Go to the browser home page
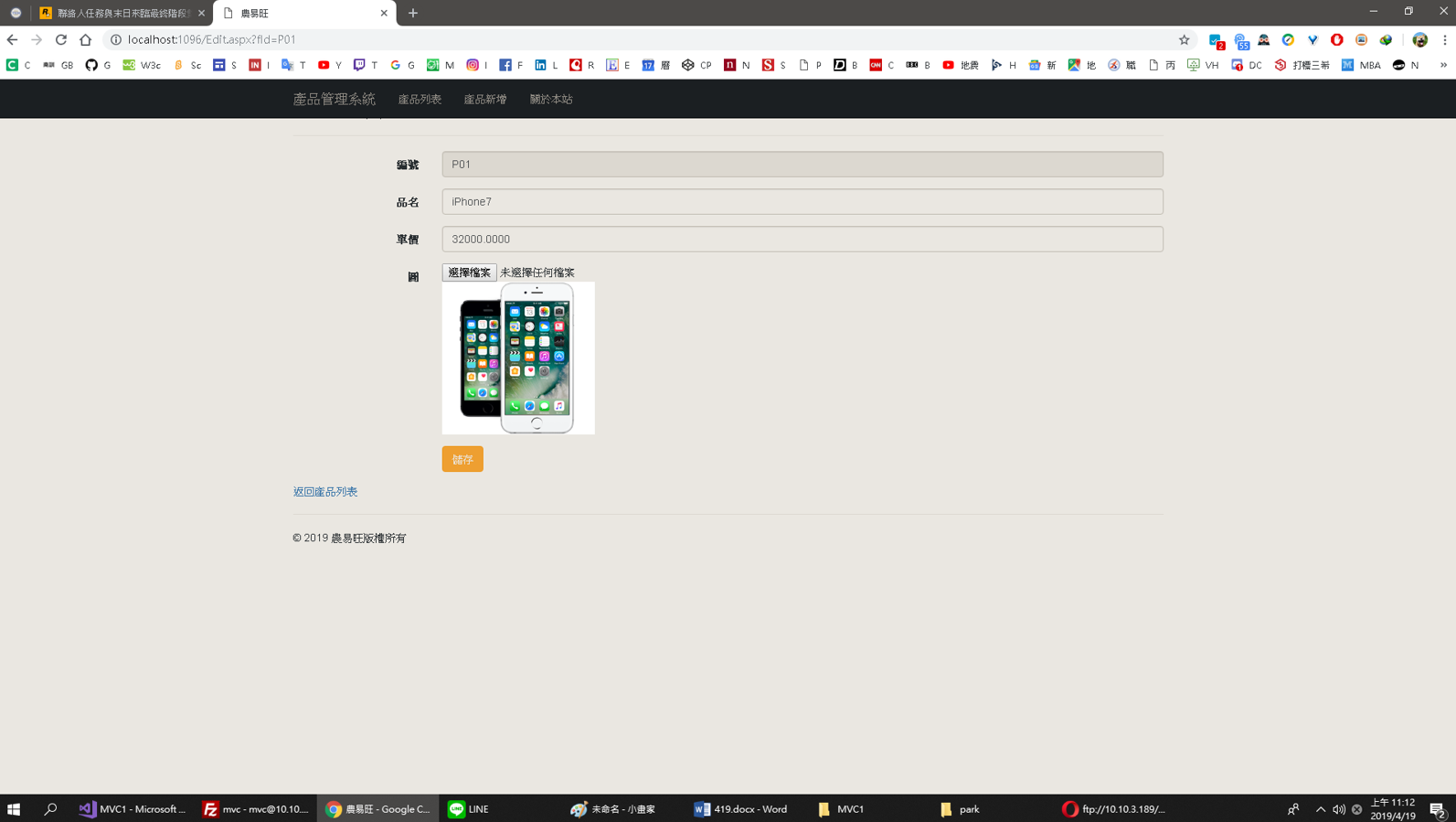The image size is (1456, 822). coord(86,39)
